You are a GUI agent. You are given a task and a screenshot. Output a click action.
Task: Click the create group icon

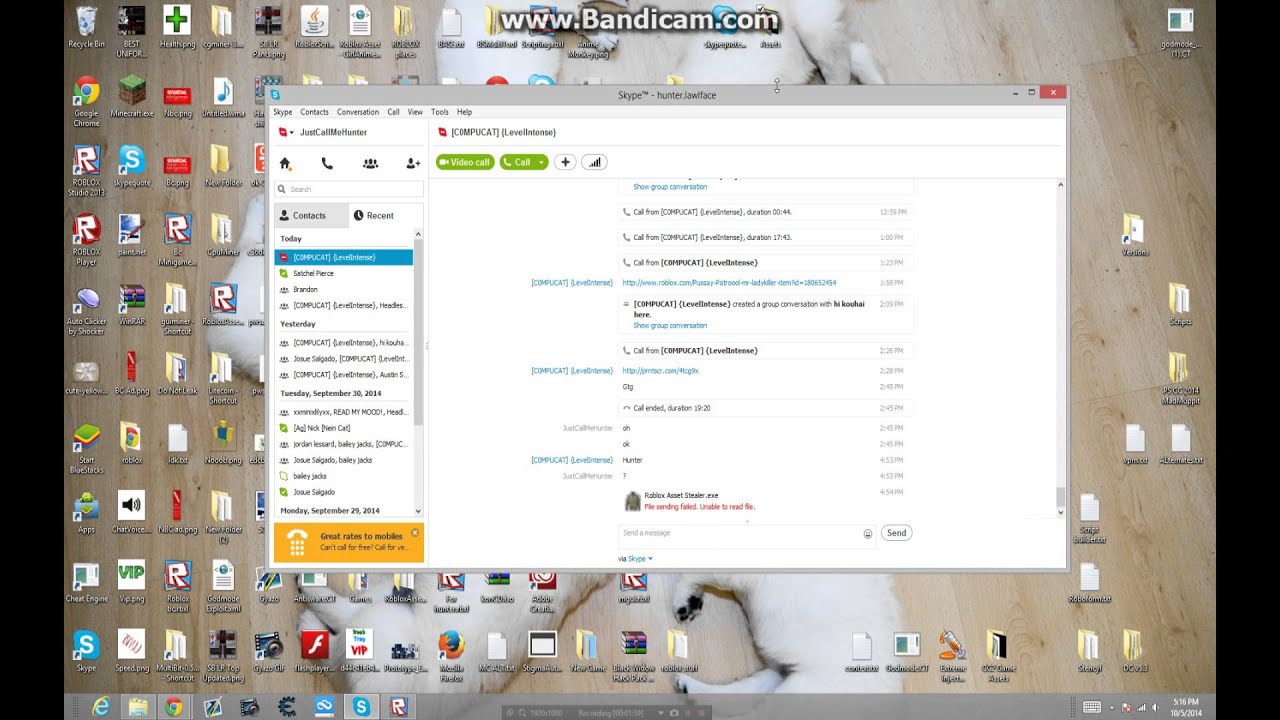[x=370, y=163]
